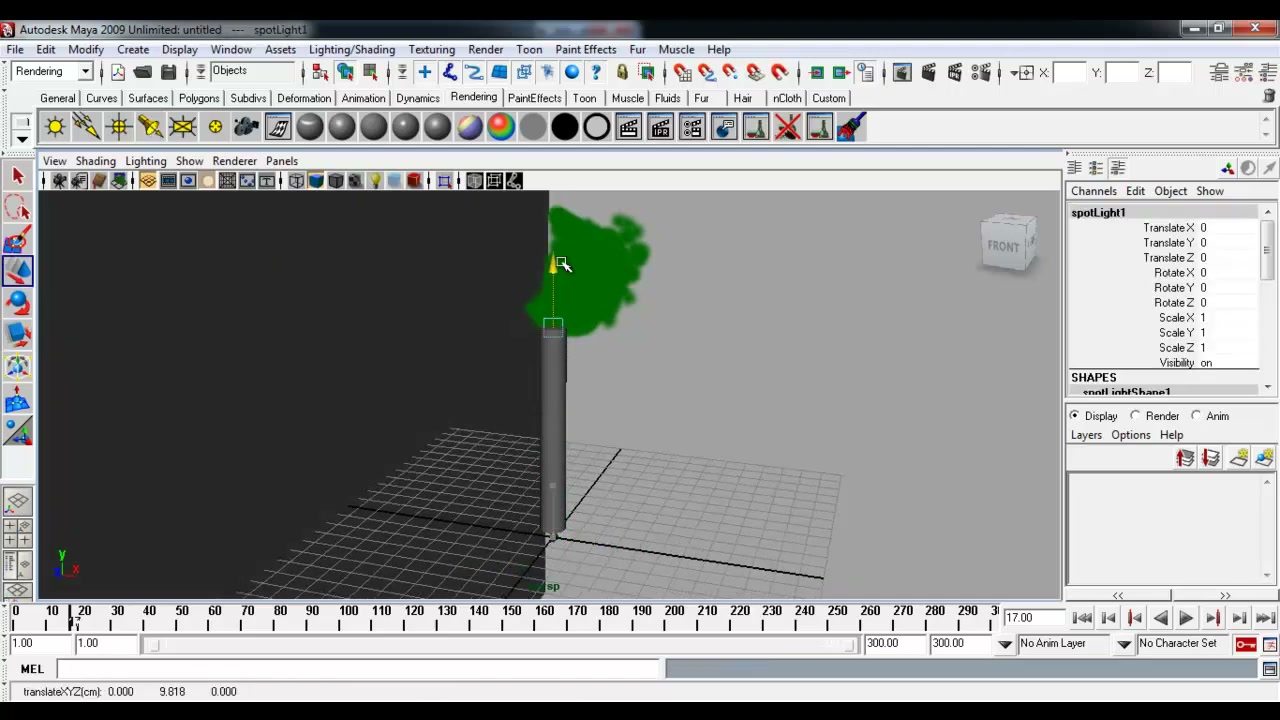Click the Translate X value field

point(1228,228)
